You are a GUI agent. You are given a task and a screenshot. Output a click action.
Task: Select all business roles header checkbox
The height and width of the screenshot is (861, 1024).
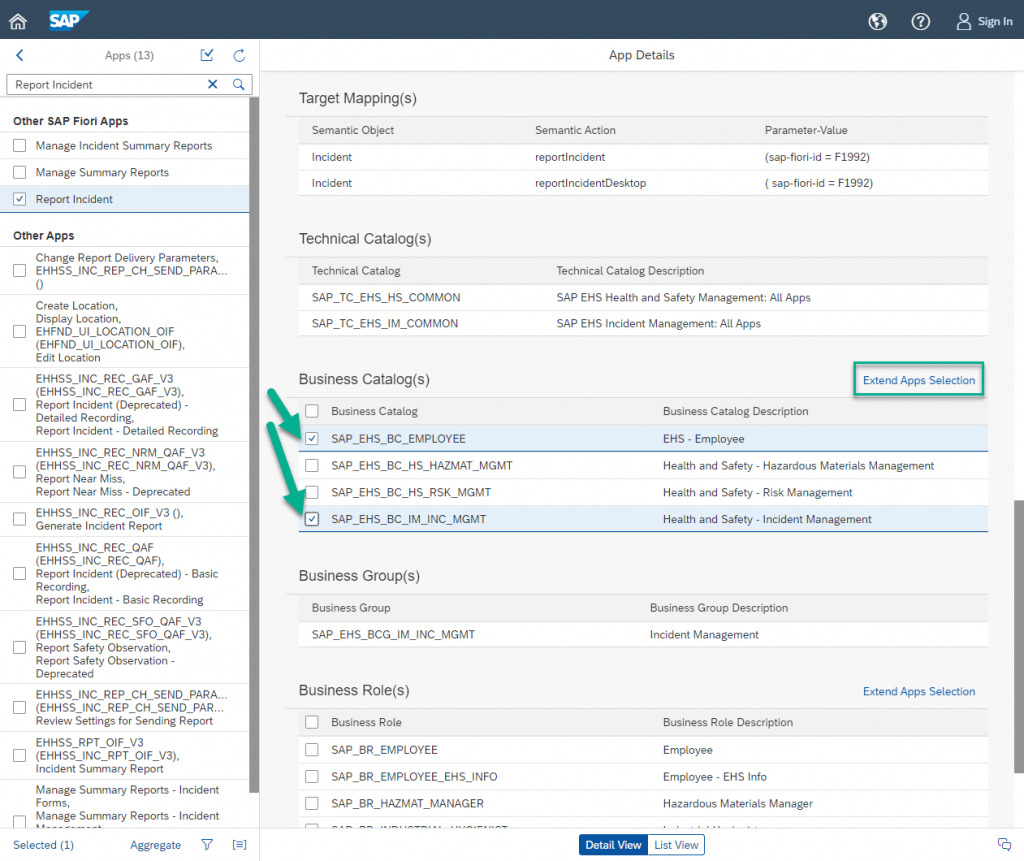(x=312, y=722)
